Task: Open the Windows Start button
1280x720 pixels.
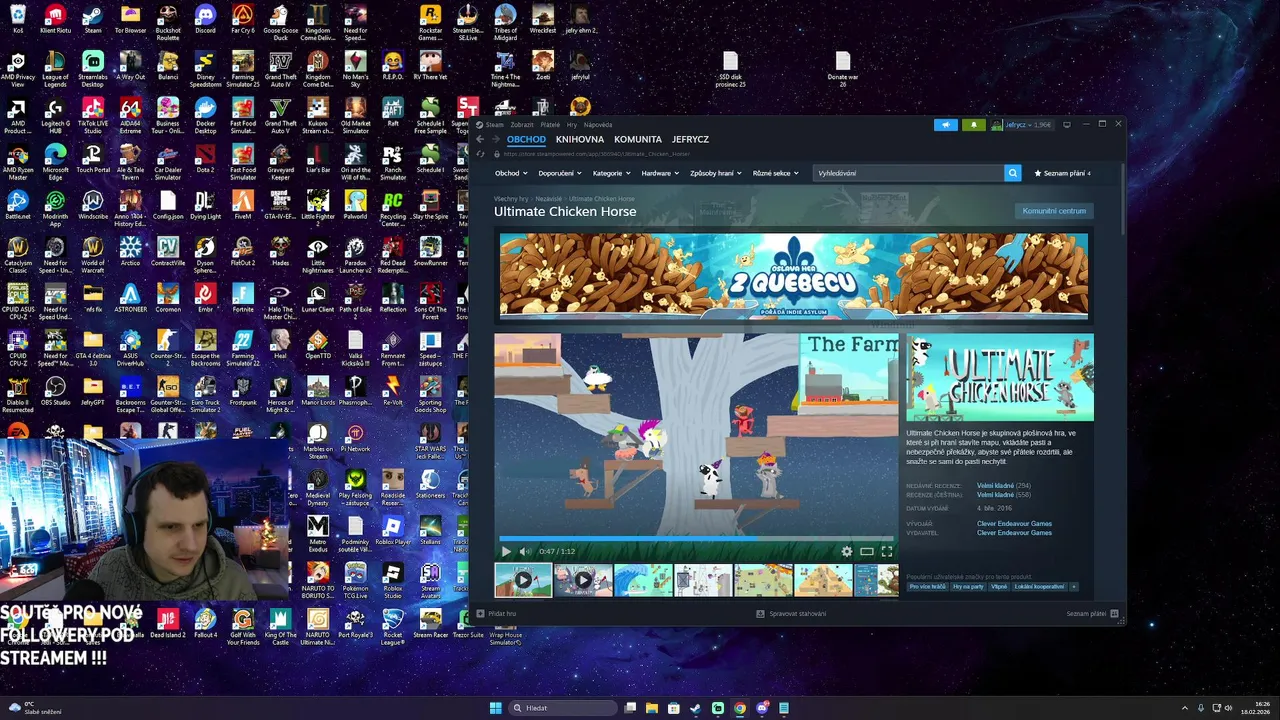Action: (496, 708)
